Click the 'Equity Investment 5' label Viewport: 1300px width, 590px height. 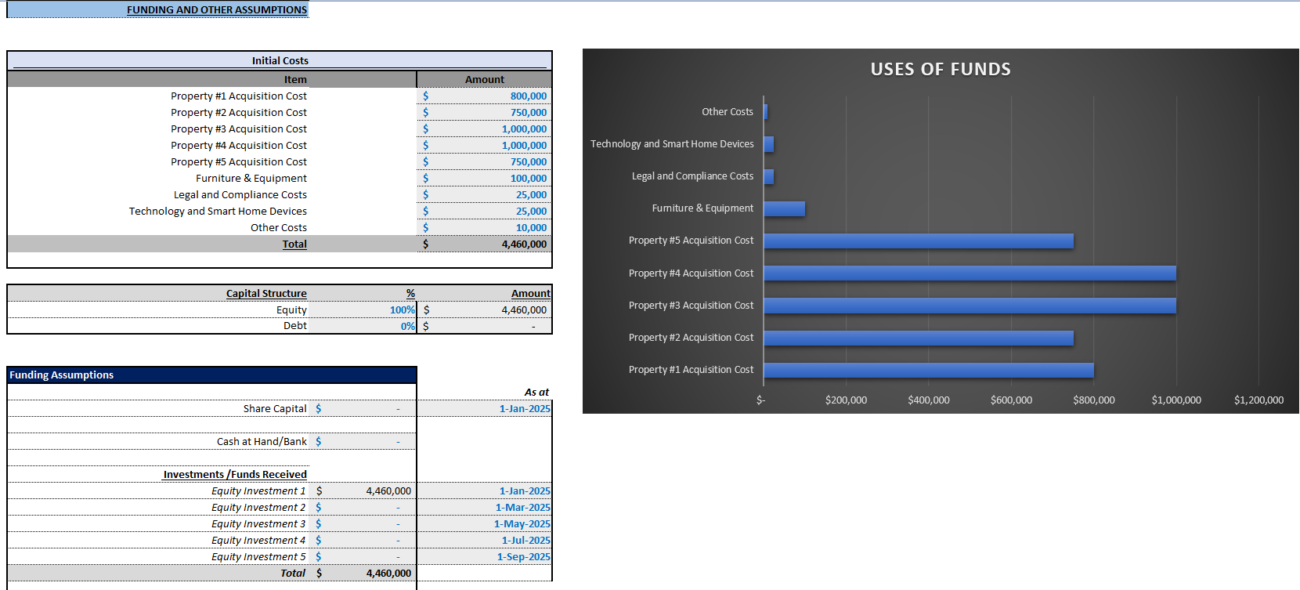[258, 557]
